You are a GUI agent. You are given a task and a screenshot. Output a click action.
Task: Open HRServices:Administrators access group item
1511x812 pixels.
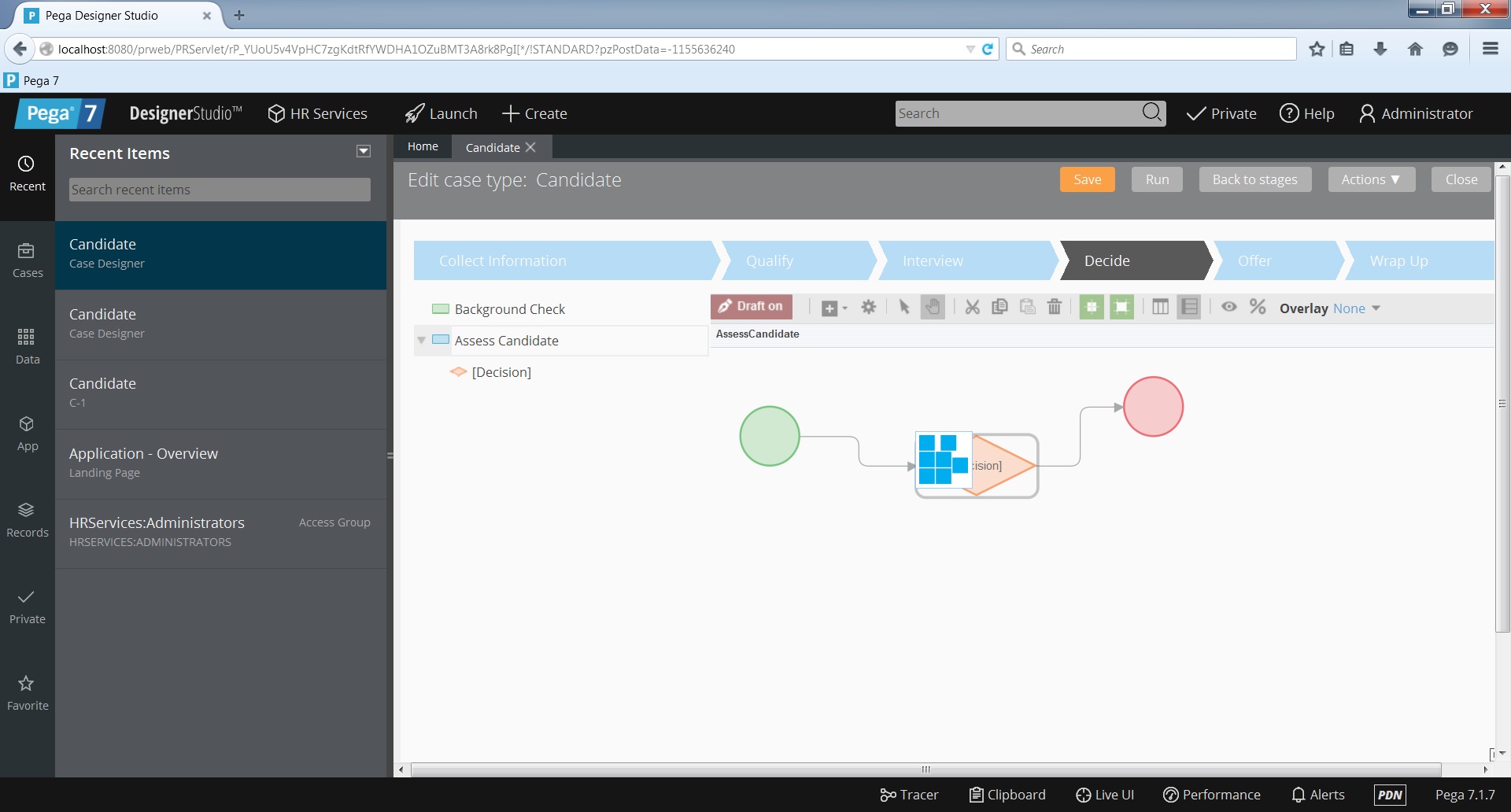pyautogui.click(x=220, y=533)
